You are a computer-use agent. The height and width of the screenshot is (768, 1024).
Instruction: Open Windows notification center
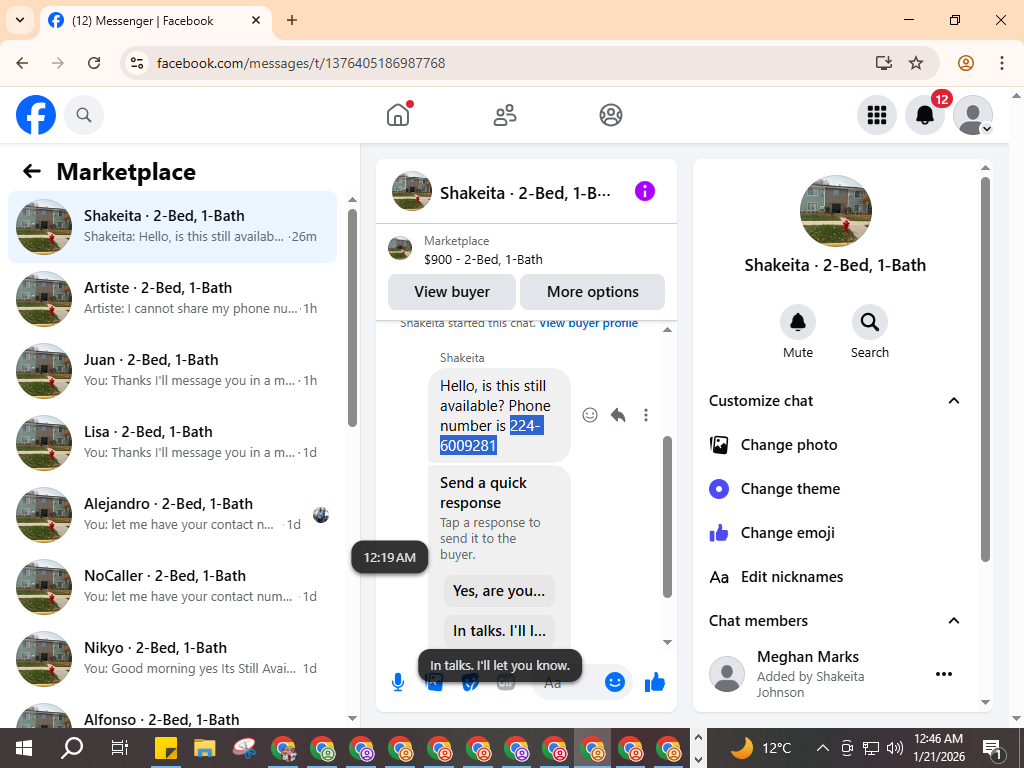tap(993, 748)
